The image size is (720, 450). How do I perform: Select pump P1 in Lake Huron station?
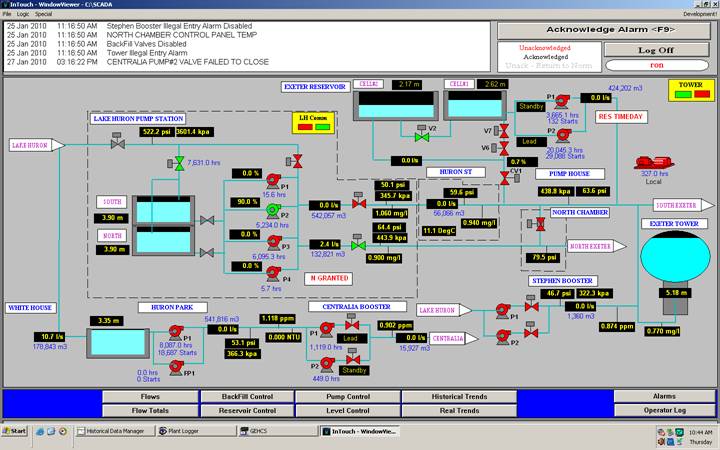(272, 182)
